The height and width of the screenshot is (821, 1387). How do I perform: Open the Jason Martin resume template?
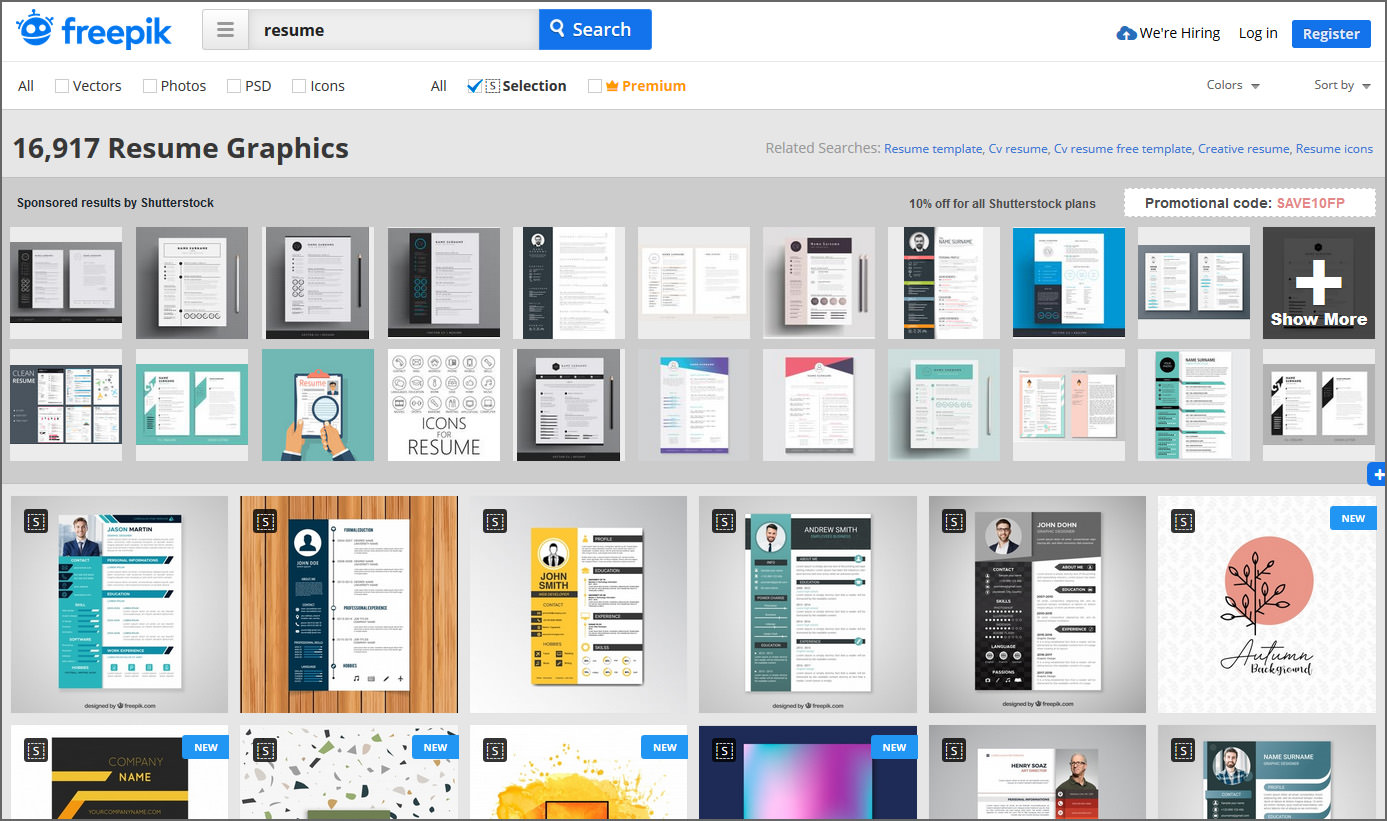point(120,604)
